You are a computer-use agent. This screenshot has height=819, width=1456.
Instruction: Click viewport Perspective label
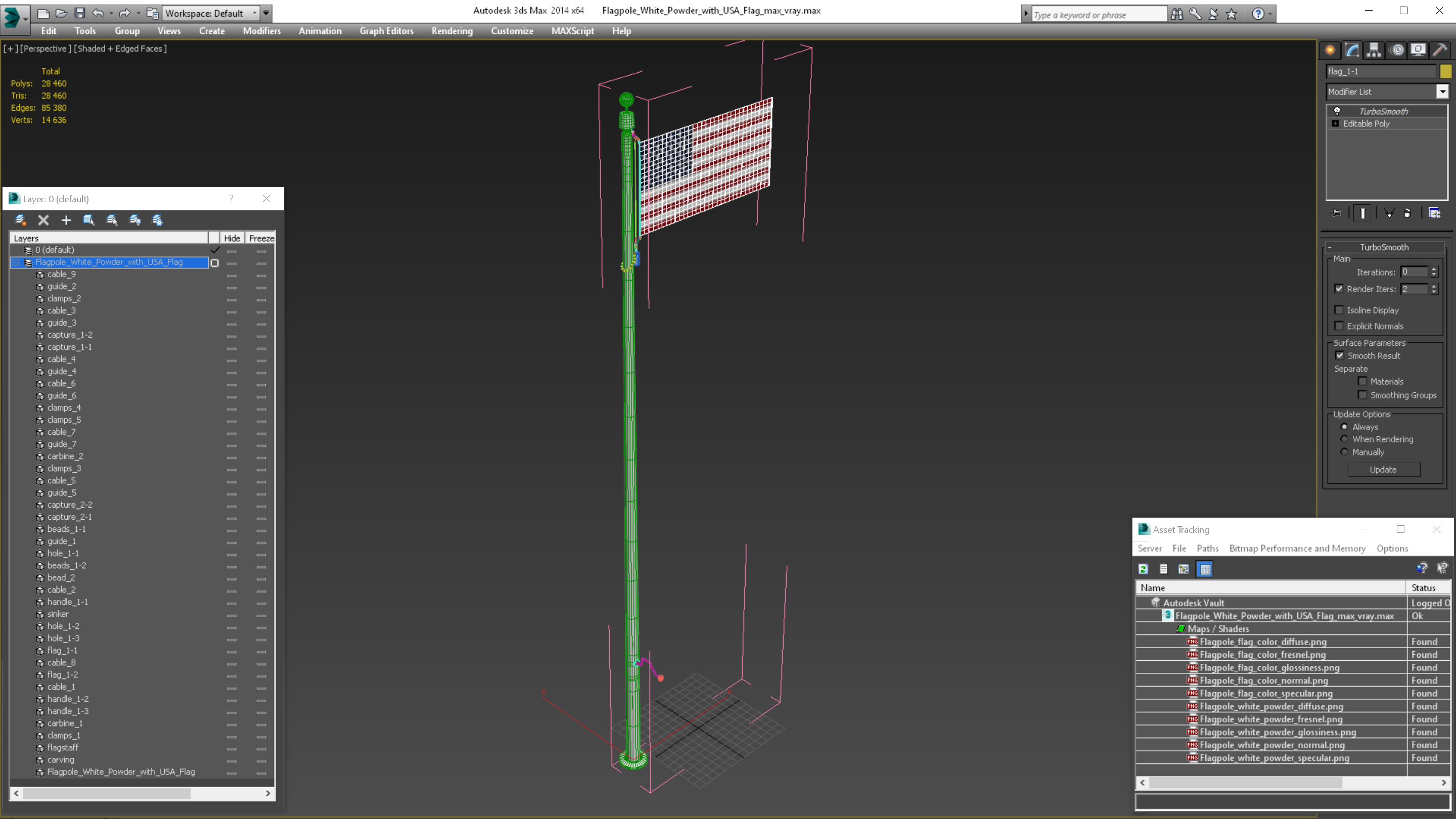(x=45, y=49)
